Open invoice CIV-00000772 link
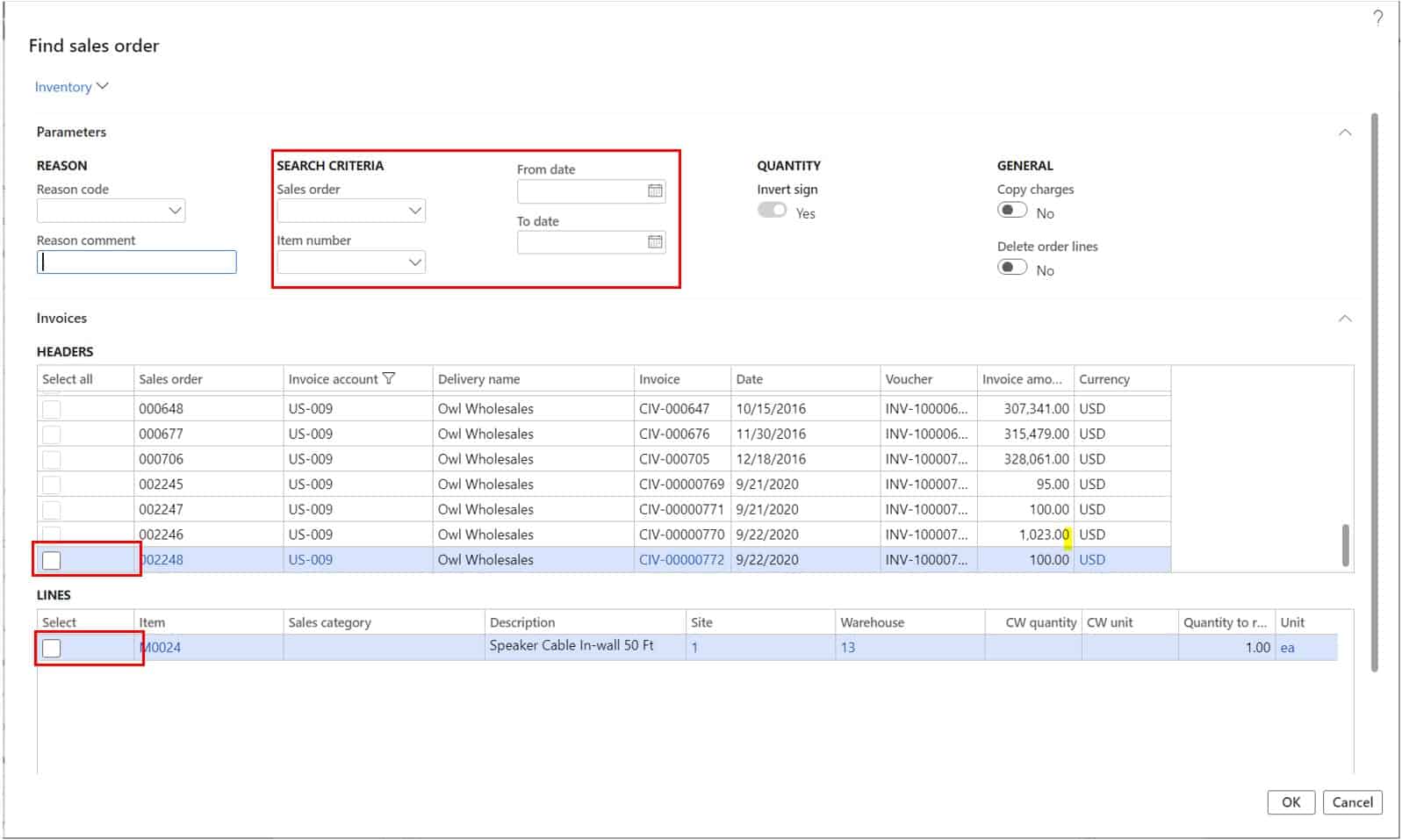 tap(681, 560)
